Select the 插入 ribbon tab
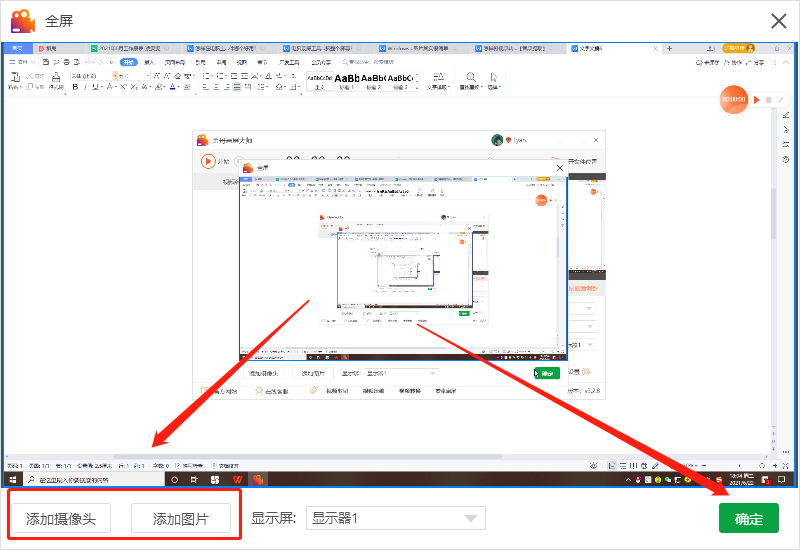 coord(149,62)
